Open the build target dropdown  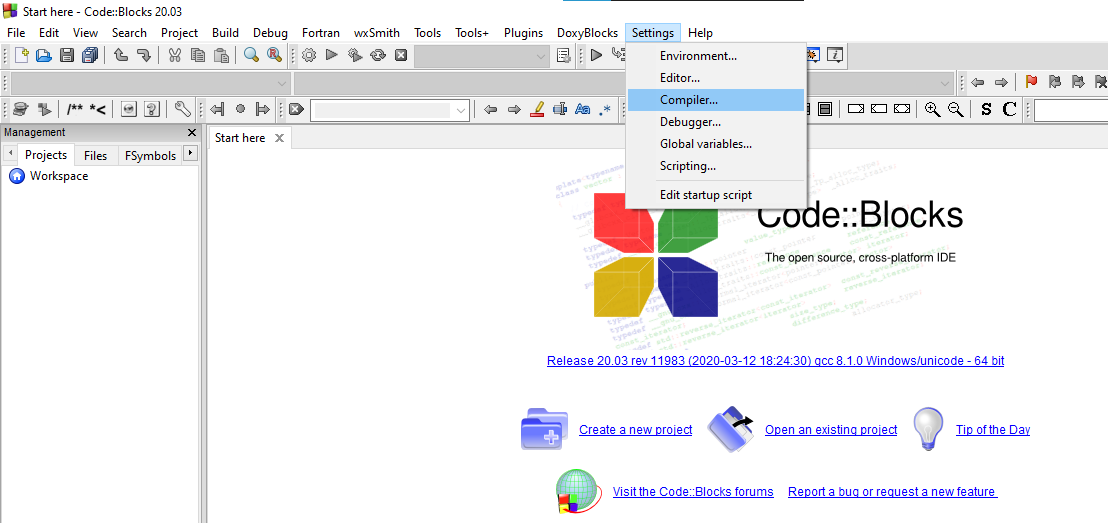(541, 55)
